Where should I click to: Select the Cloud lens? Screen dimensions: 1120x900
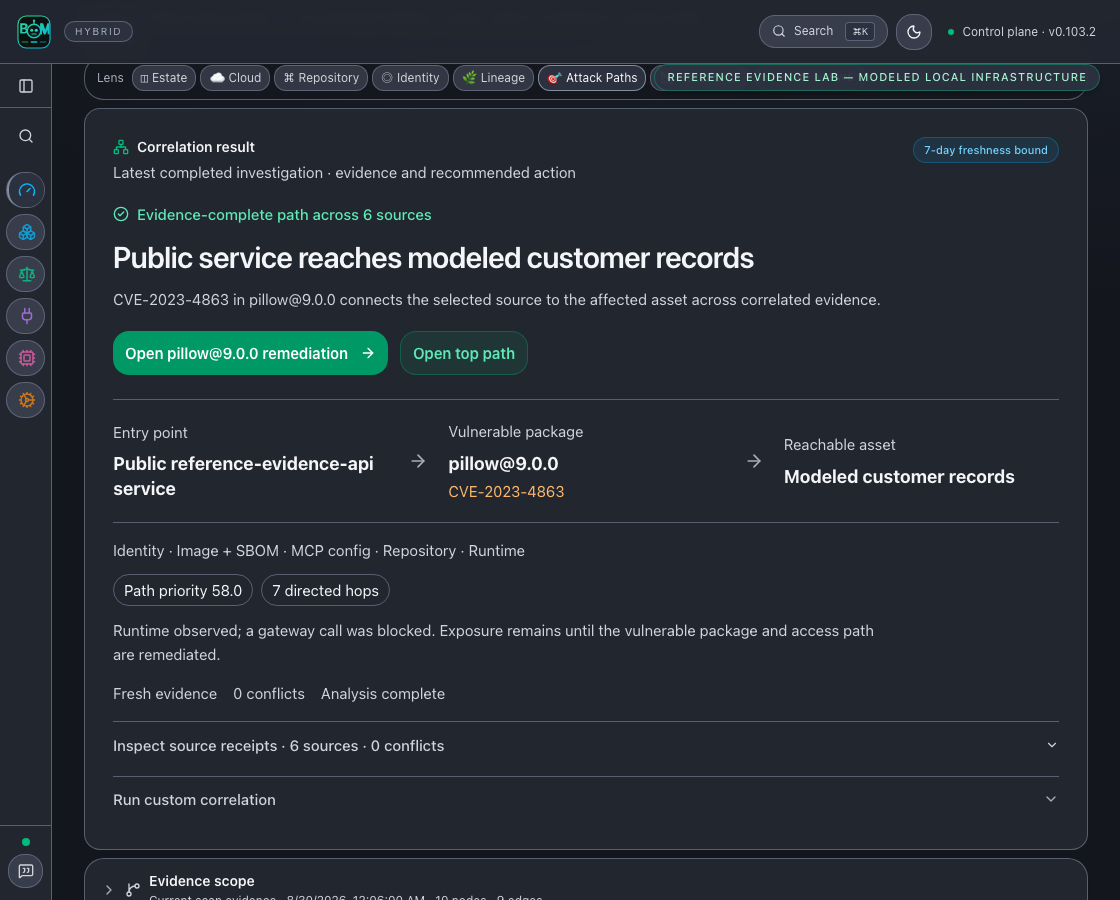[x=235, y=78]
